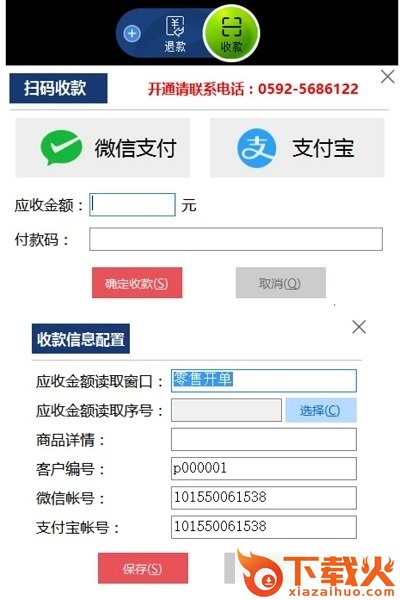The width and height of the screenshot is (400, 600).
Task: Click the 应收金额读取窗口 text field
Action: (264, 380)
